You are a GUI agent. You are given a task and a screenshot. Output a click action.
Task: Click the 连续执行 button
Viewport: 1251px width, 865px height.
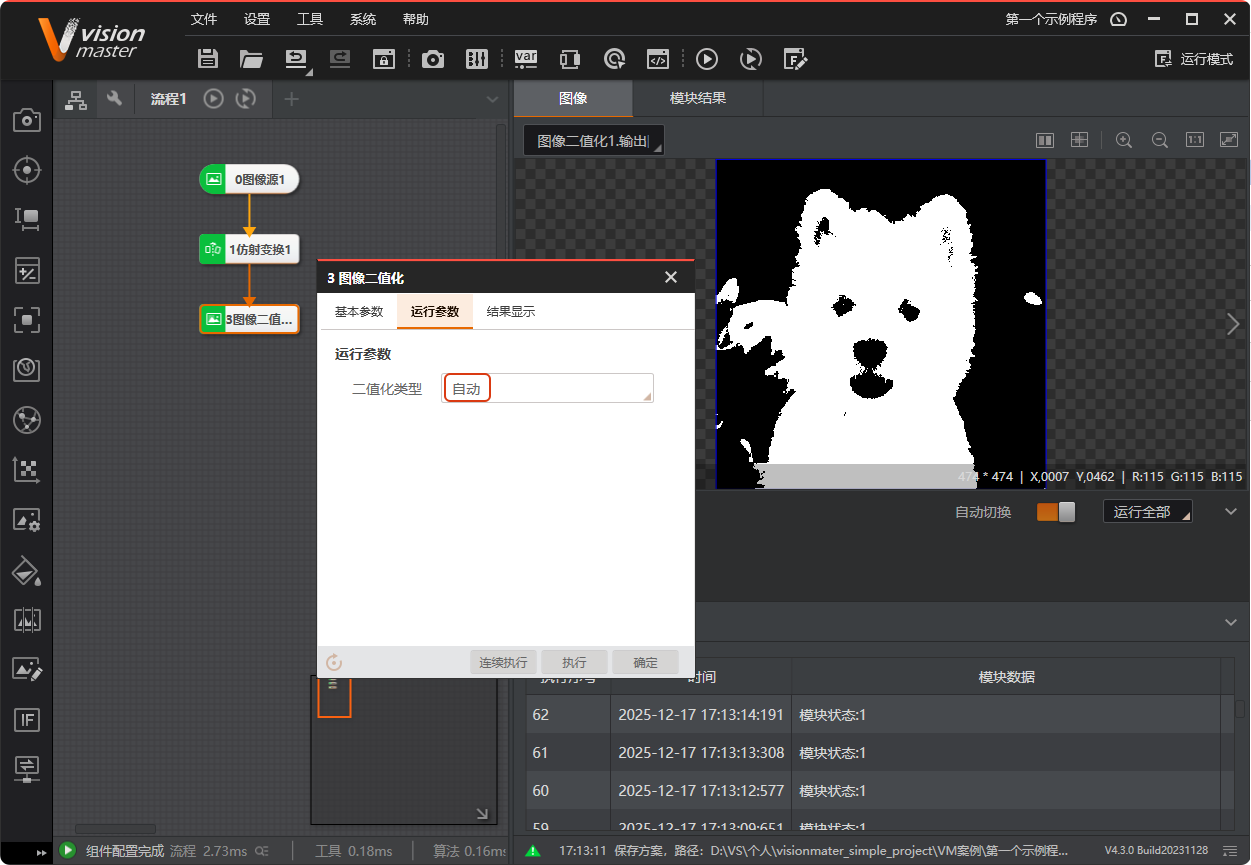[503, 662]
